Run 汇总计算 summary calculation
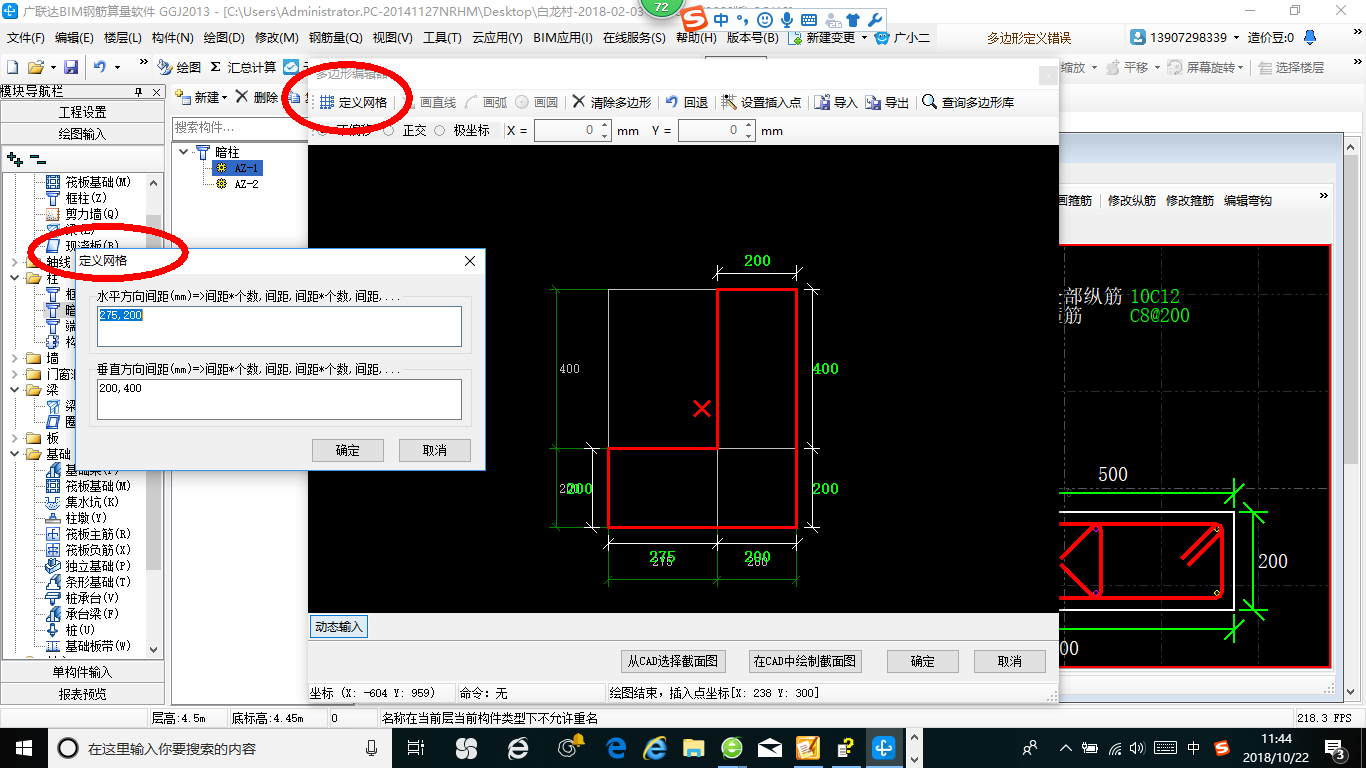The width and height of the screenshot is (1366, 768). pyautogui.click(x=243, y=67)
